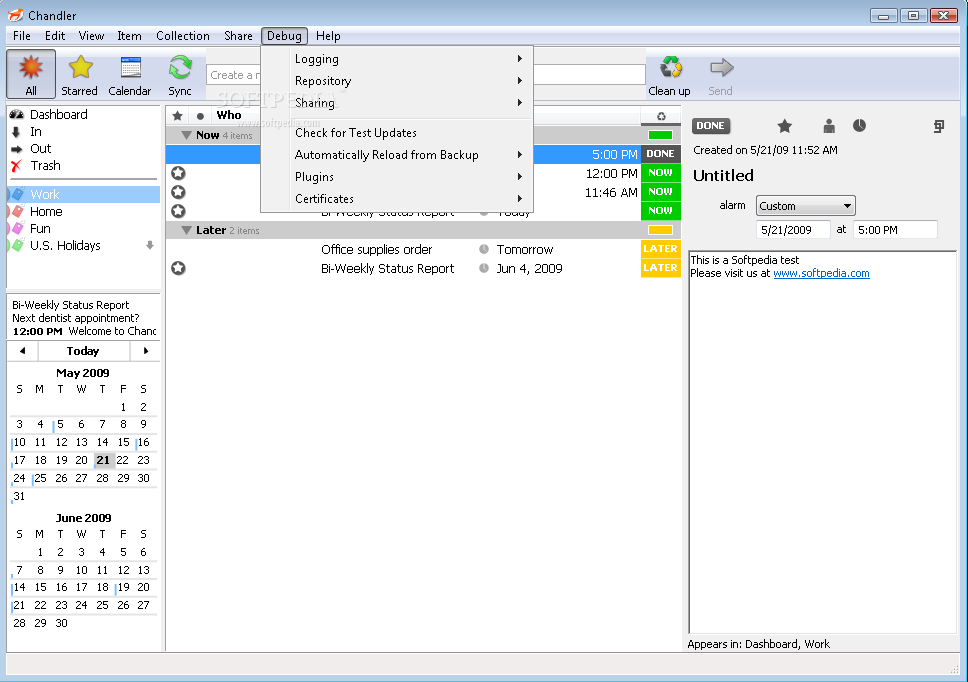Open the Trash collection
Screen dimensions: 968x682
[x=45, y=165]
